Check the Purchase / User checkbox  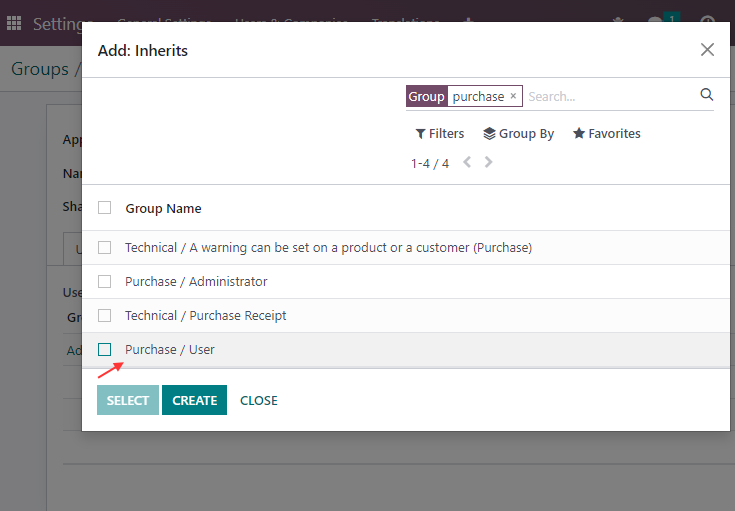click(x=105, y=349)
